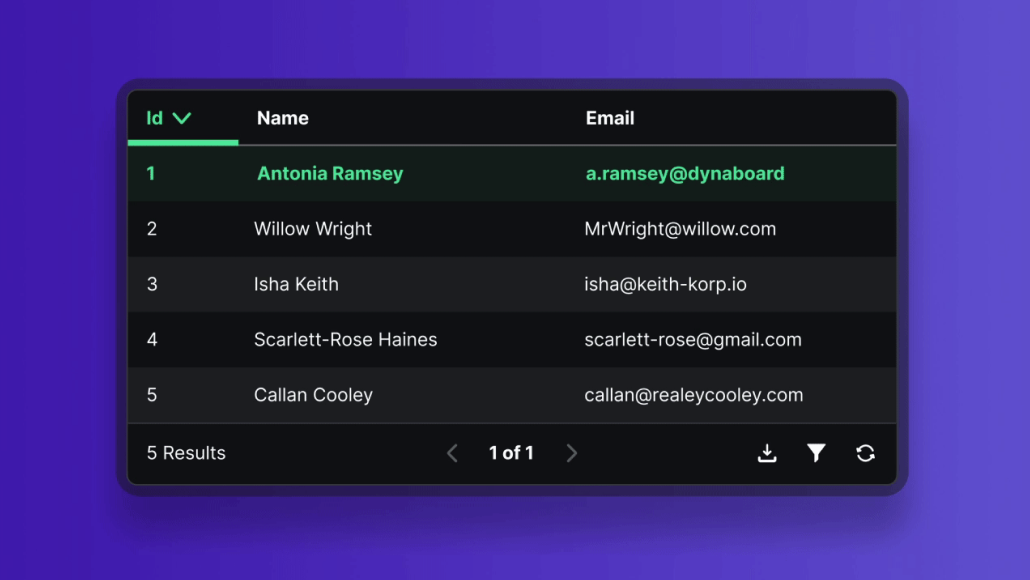Screen dimensions: 1030x580
Task: Toggle sort arrow on Id column
Action: (x=182, y=118)
